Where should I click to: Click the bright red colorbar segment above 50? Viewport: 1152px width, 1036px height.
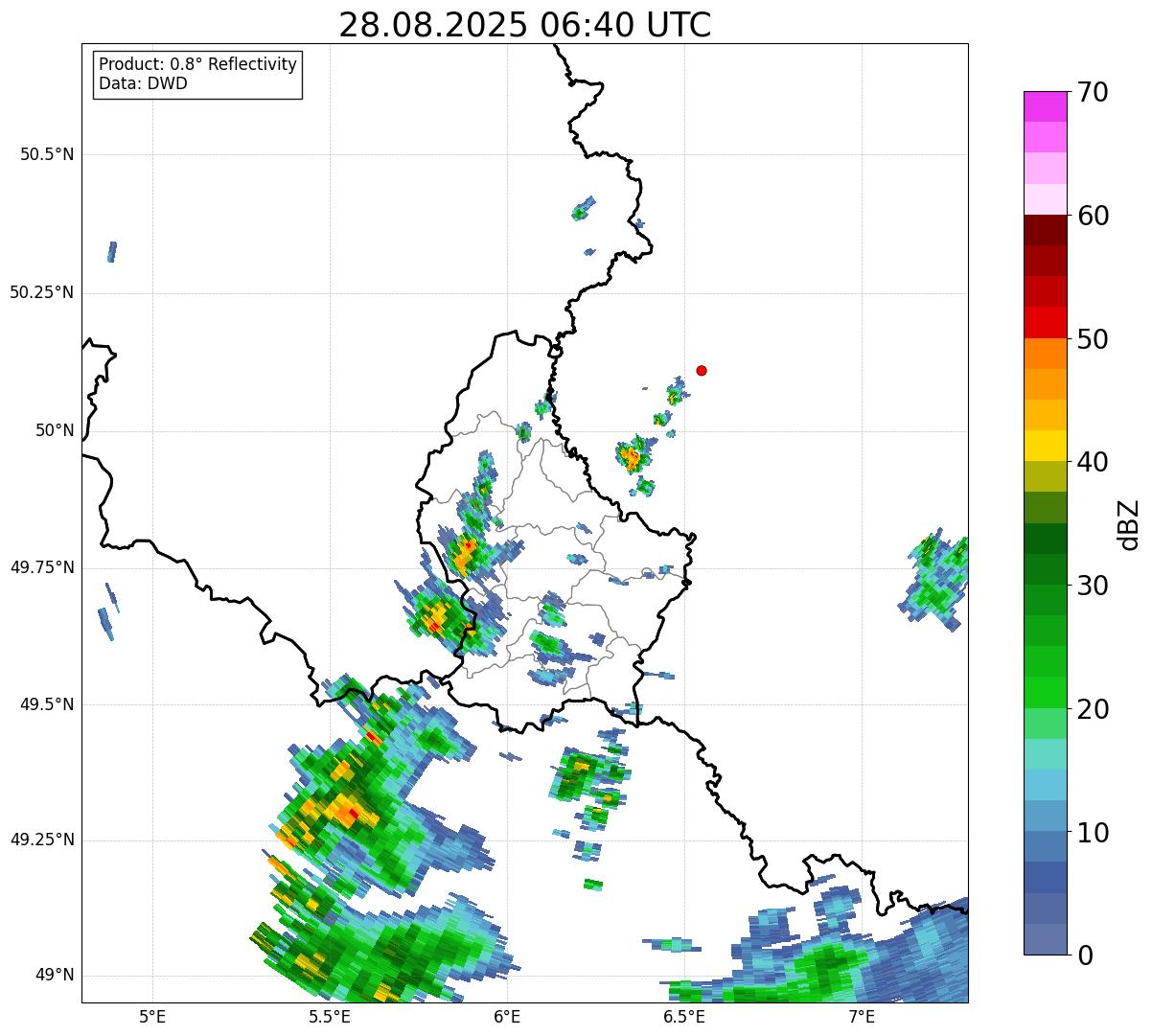click(1045, 323)
